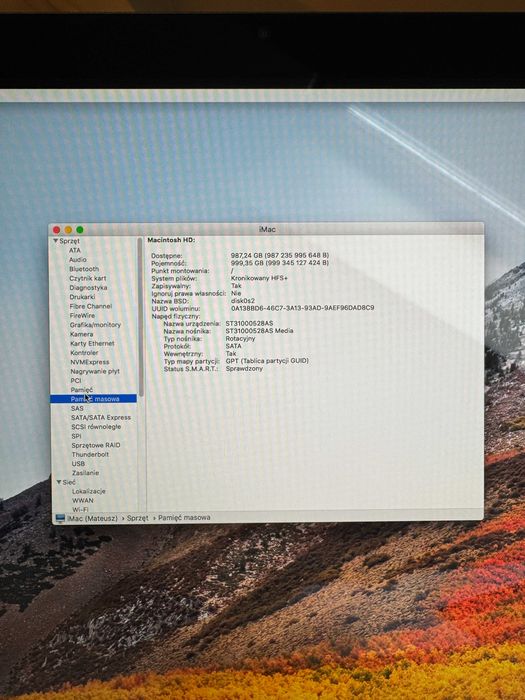Click the Punkt montowania: label
The height and width of the screenshot is (700, 525).
(x=180, y=271)
